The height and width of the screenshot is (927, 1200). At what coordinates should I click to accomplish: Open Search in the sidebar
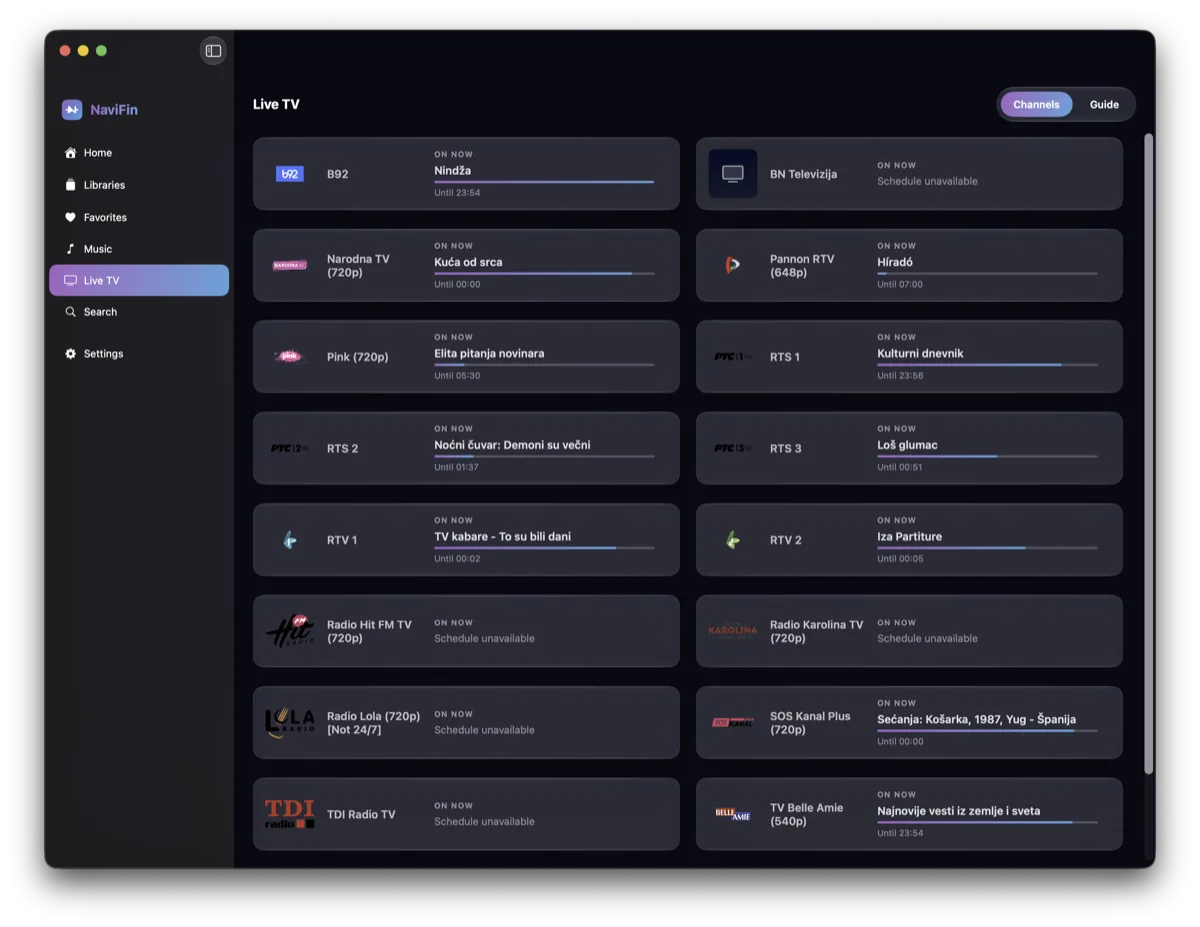point(139,312)
